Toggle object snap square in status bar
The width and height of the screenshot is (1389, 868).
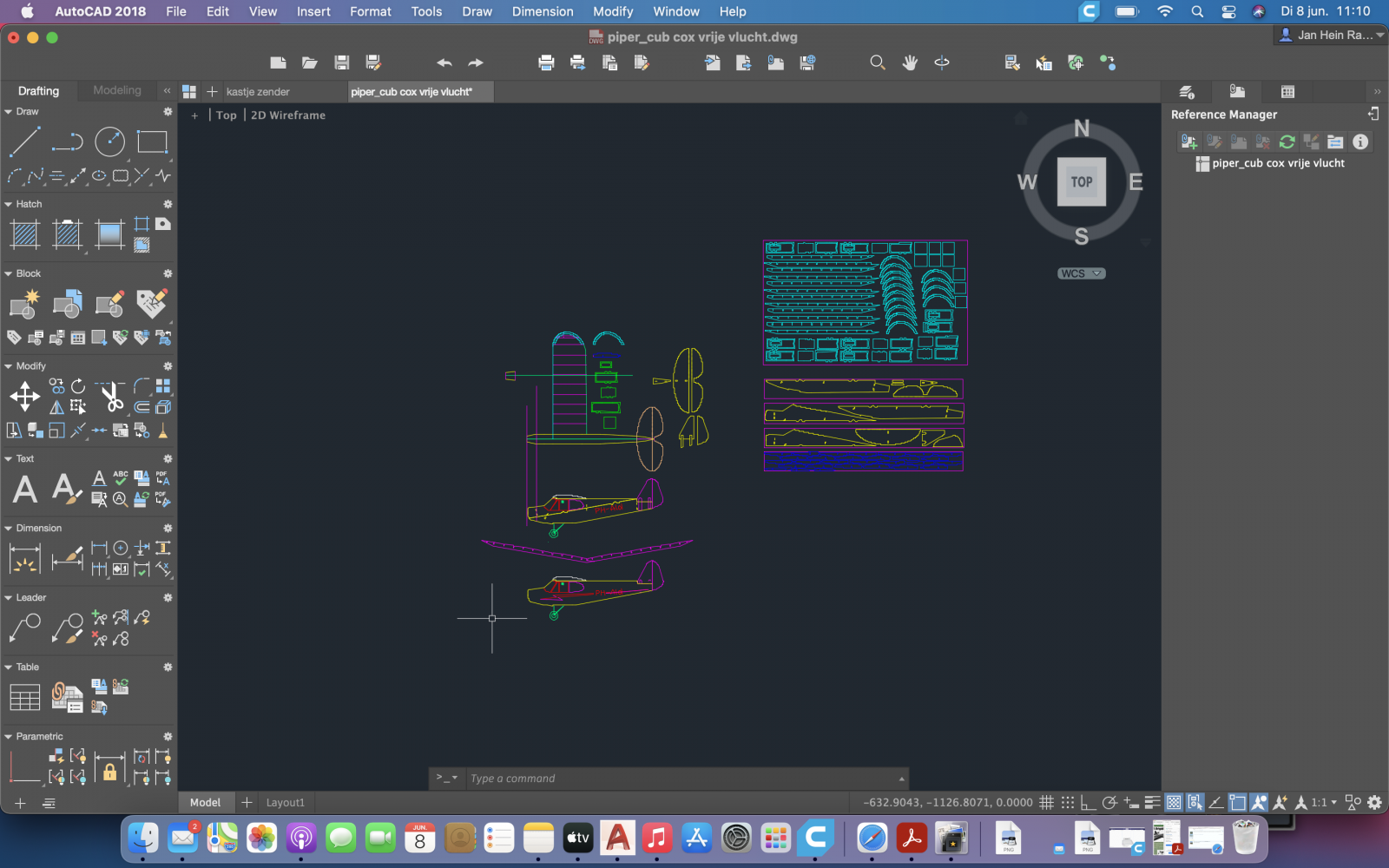[x=1238, y=803]
